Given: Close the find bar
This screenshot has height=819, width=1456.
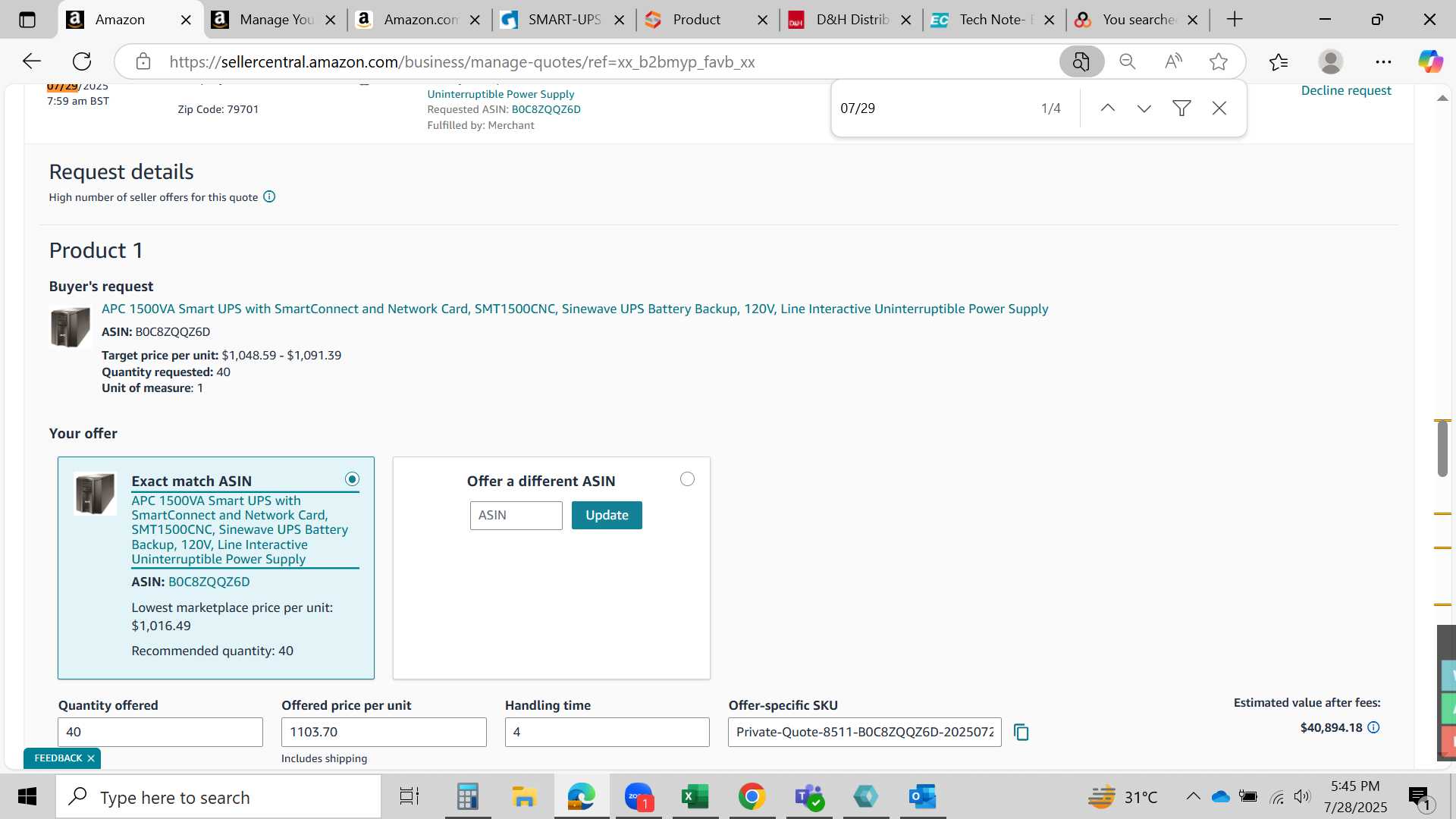Looking at the screenshot, I should 1219,108.
